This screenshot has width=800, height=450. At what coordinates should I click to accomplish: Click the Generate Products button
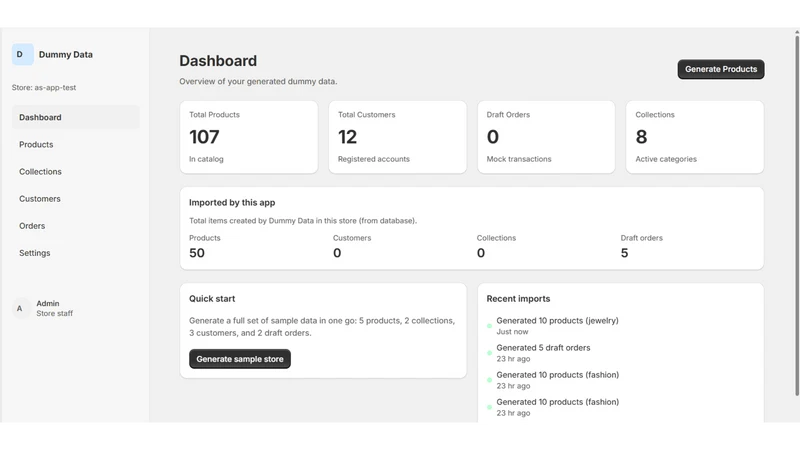point(721,69)
